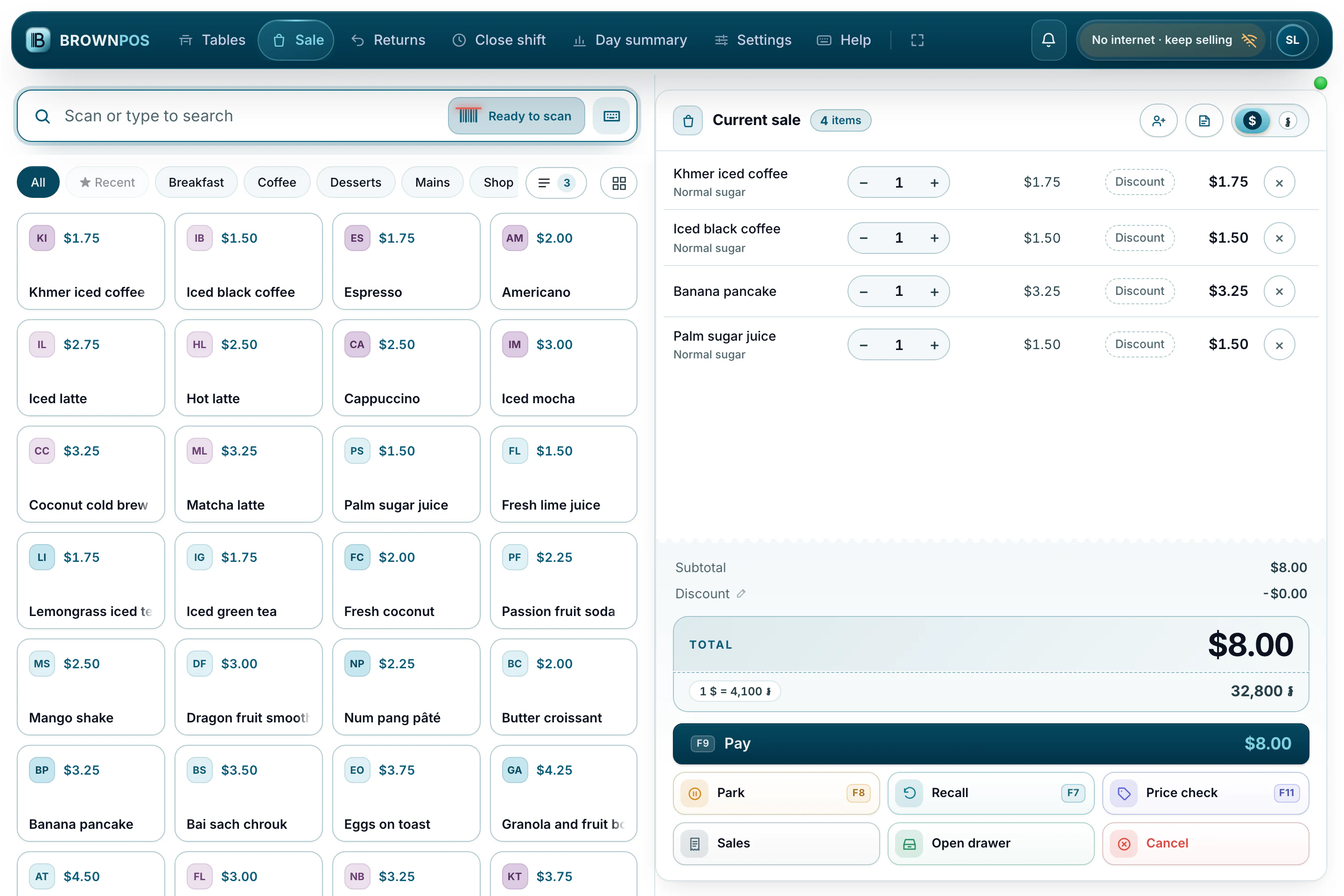
Task: Add Cappuccino to the sale
Action: (x=406, y=368)
